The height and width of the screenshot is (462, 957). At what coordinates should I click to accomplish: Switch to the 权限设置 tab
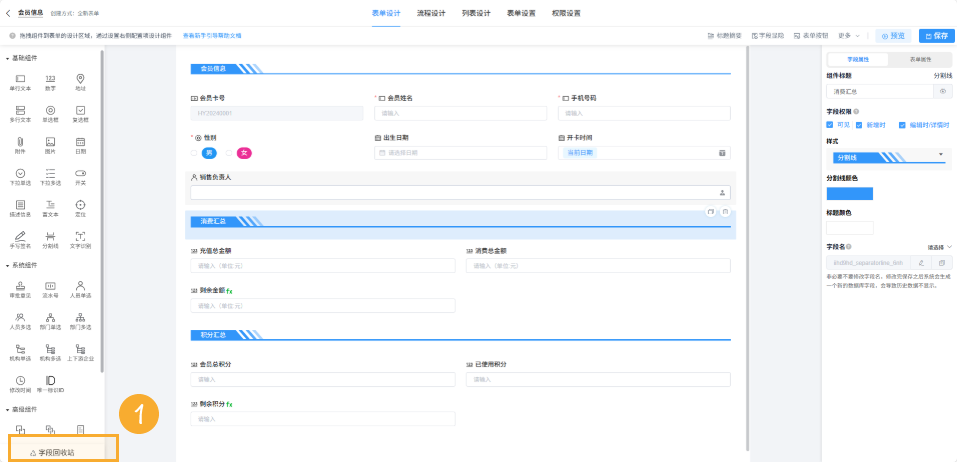[566, 13]
